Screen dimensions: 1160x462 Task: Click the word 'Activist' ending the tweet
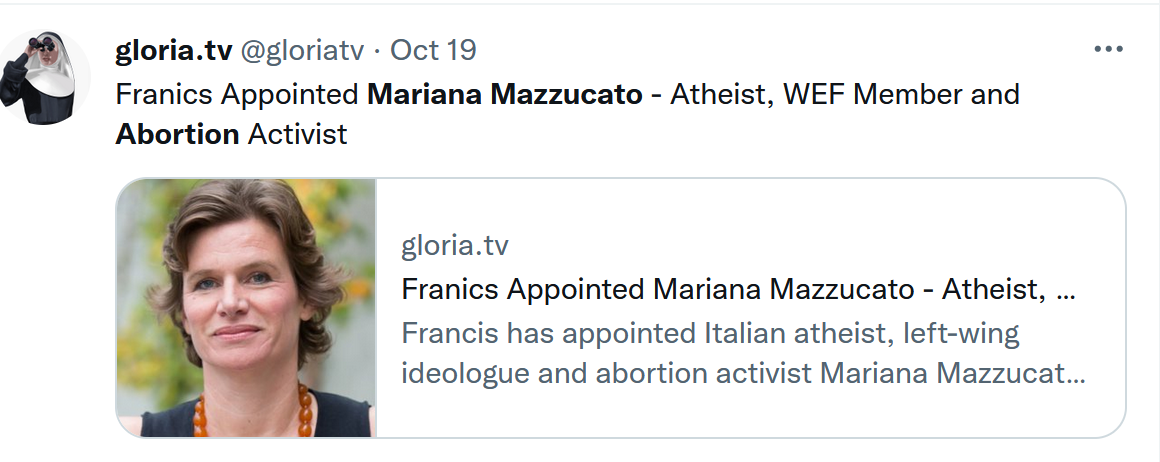click(297, 134)
